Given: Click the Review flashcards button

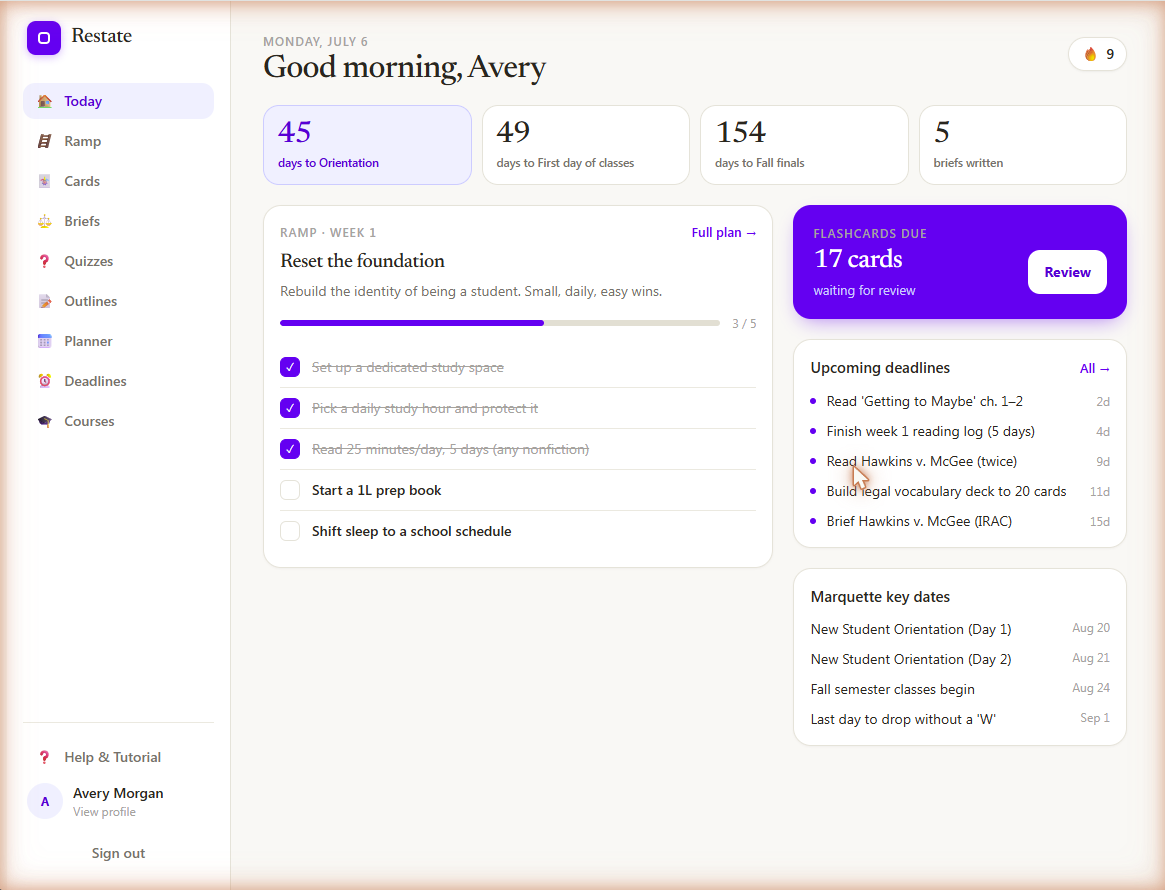Looking at the screenshot, I should [x=1067, y=272].
